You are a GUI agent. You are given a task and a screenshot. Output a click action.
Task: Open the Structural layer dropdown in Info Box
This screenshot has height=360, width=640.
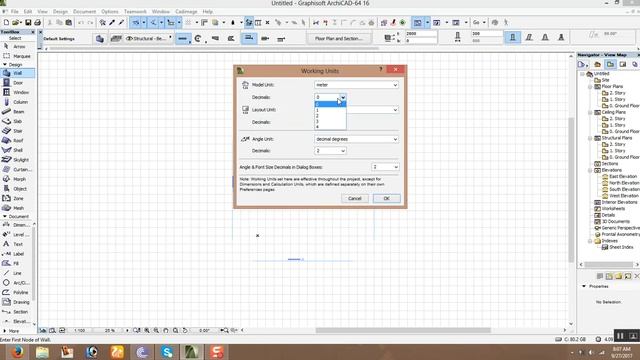[x=149, y=38]
